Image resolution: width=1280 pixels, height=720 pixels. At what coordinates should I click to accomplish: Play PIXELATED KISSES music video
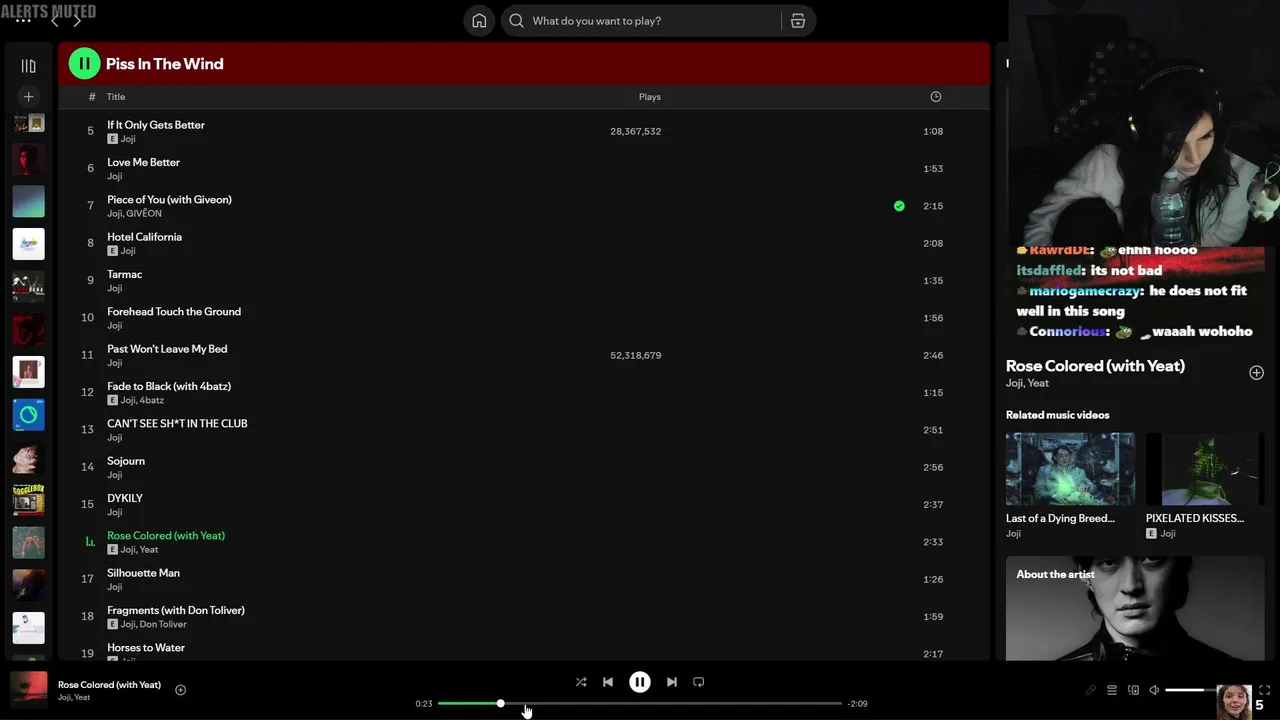(x=1206, y=469)
